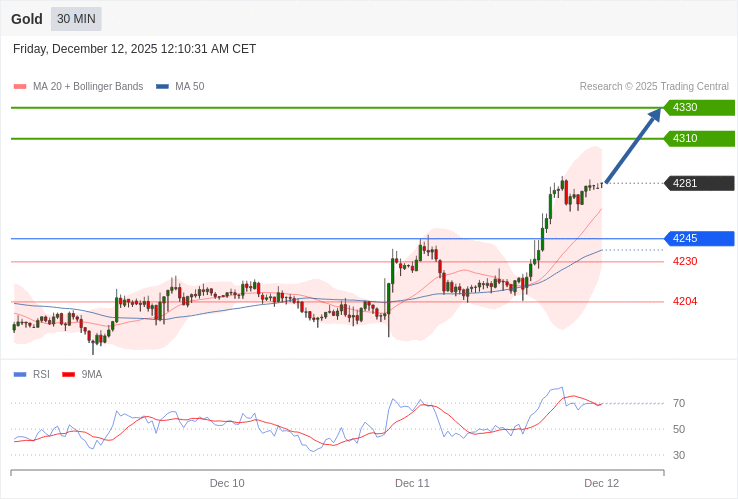Screen dimensions: 738x500
Task: Click the Dec 12 date axis label
Action: tap(601, 483)
